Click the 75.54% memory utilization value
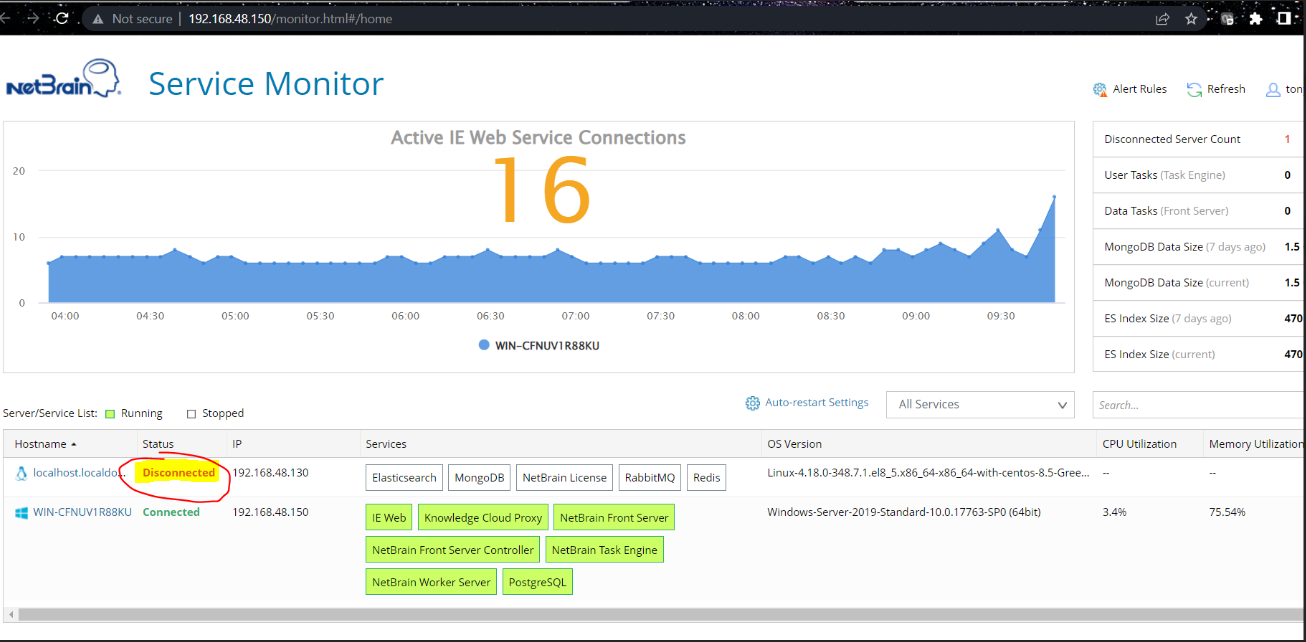Screen dimensions: 1306x642 pos(1227,512)
